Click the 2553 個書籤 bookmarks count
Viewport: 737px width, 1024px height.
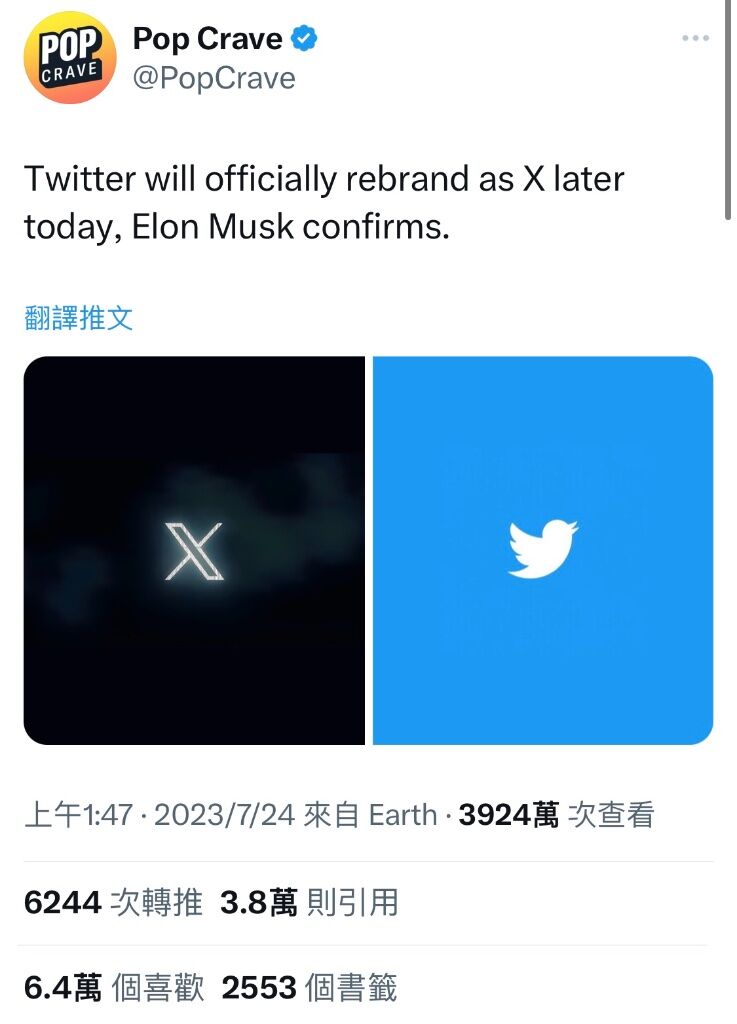pyautogui.click(x=309, y=987)
